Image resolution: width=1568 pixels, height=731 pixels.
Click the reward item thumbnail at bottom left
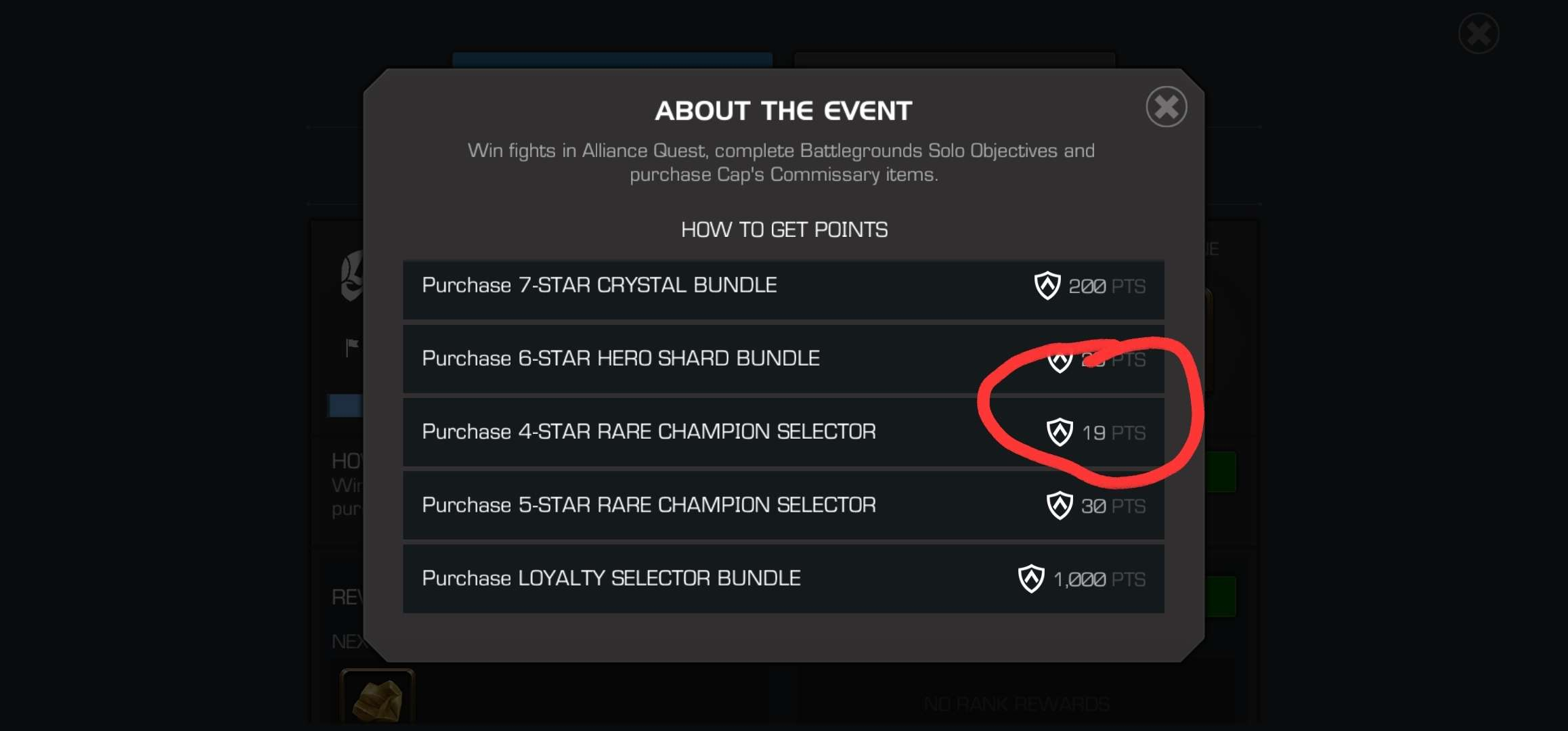(x=377, y=697)
